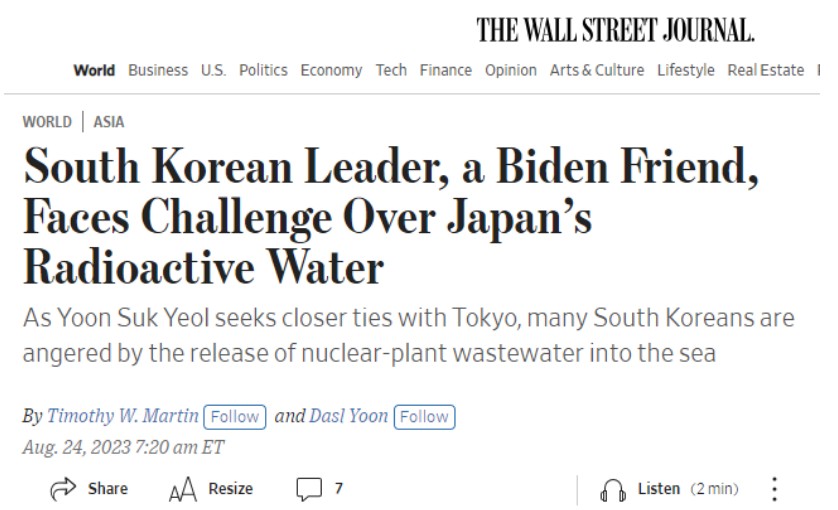Go to Arts & Culture section

pyautogui.click(x=596, y=70)
